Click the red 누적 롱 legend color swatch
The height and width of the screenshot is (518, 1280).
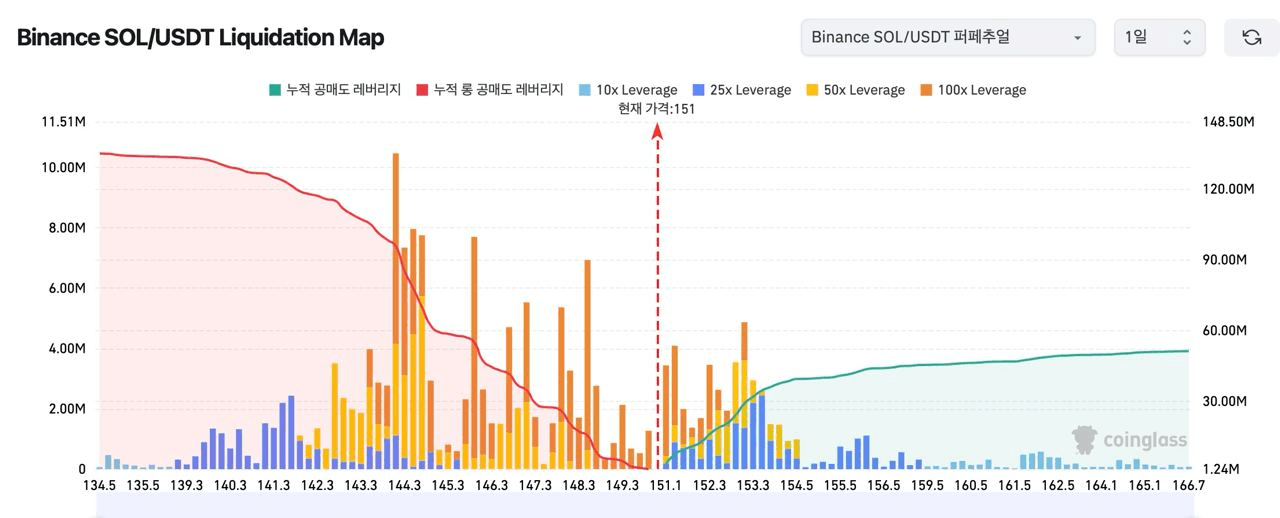[x=422, y=90]
